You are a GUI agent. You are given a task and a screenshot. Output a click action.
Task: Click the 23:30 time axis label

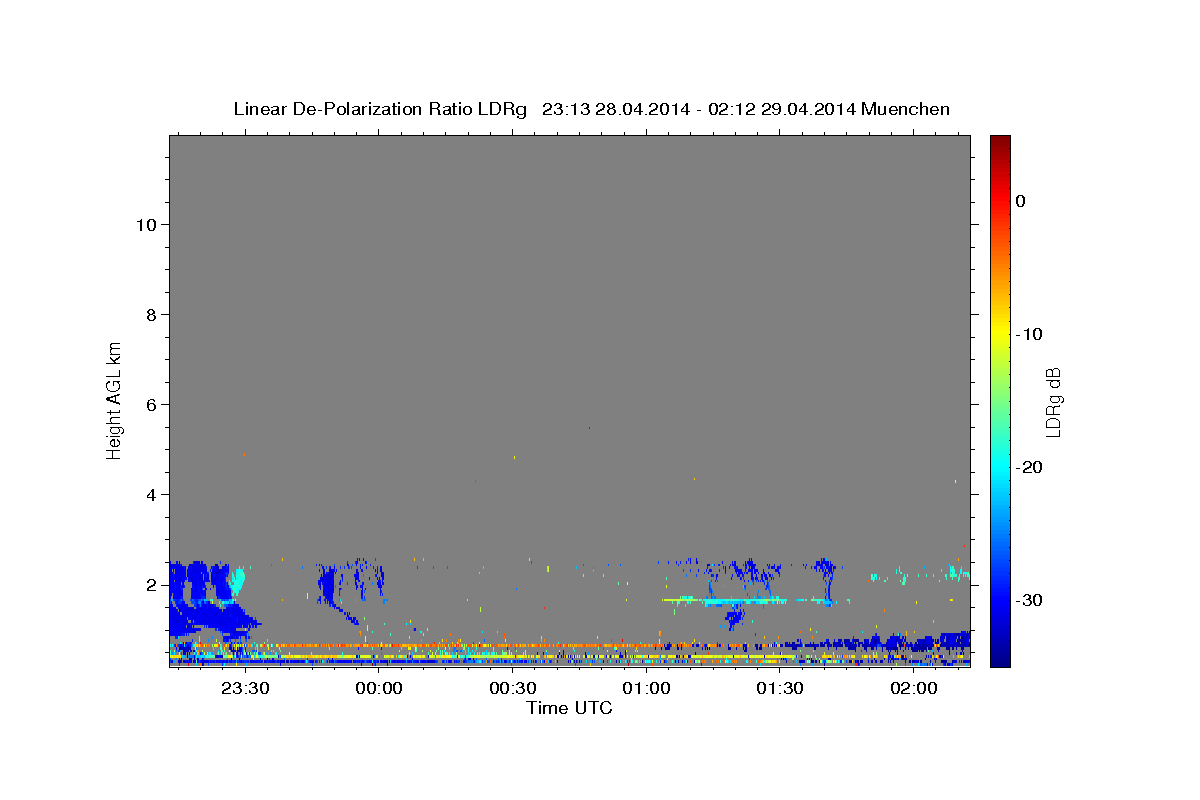pyautogui.click(x=245, y=688)
